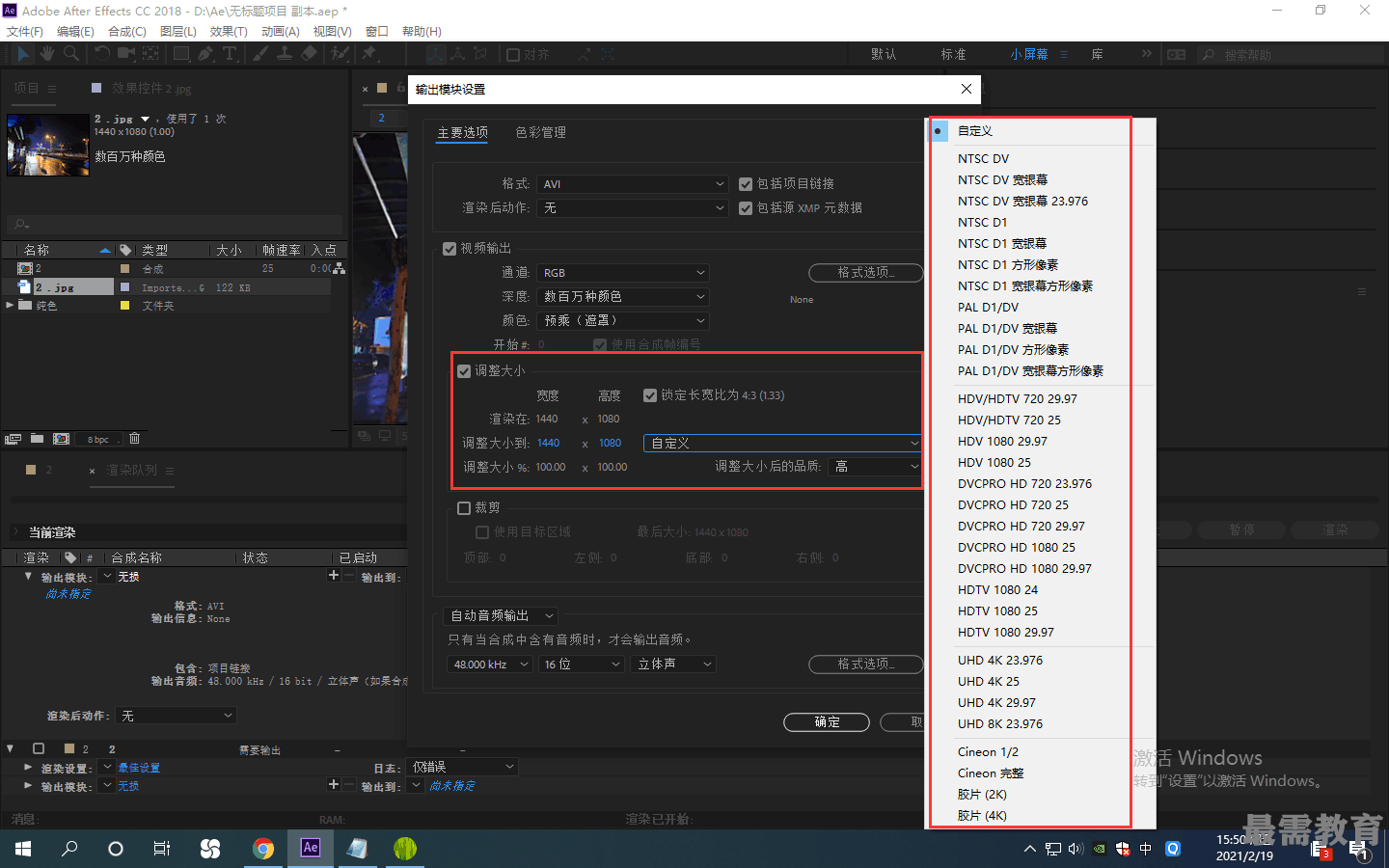Viewport: 1389px width, 868px height.
Task: Choose 胶片 (2K) preset
Action: click(982, 794)
